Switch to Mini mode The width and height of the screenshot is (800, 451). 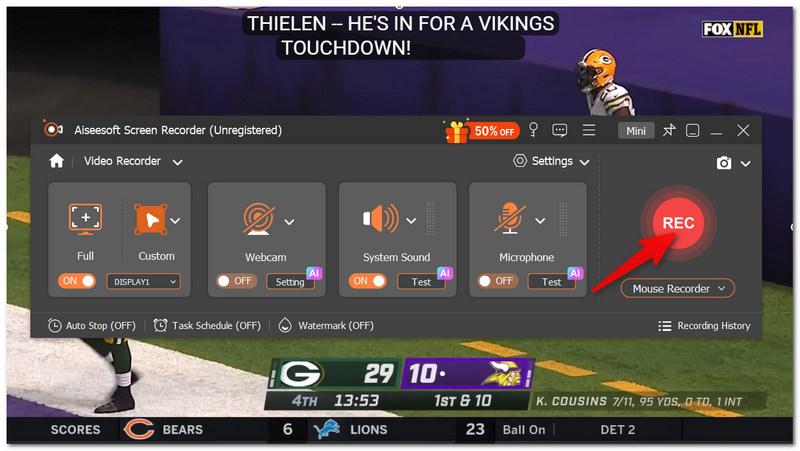coord(636,131)
